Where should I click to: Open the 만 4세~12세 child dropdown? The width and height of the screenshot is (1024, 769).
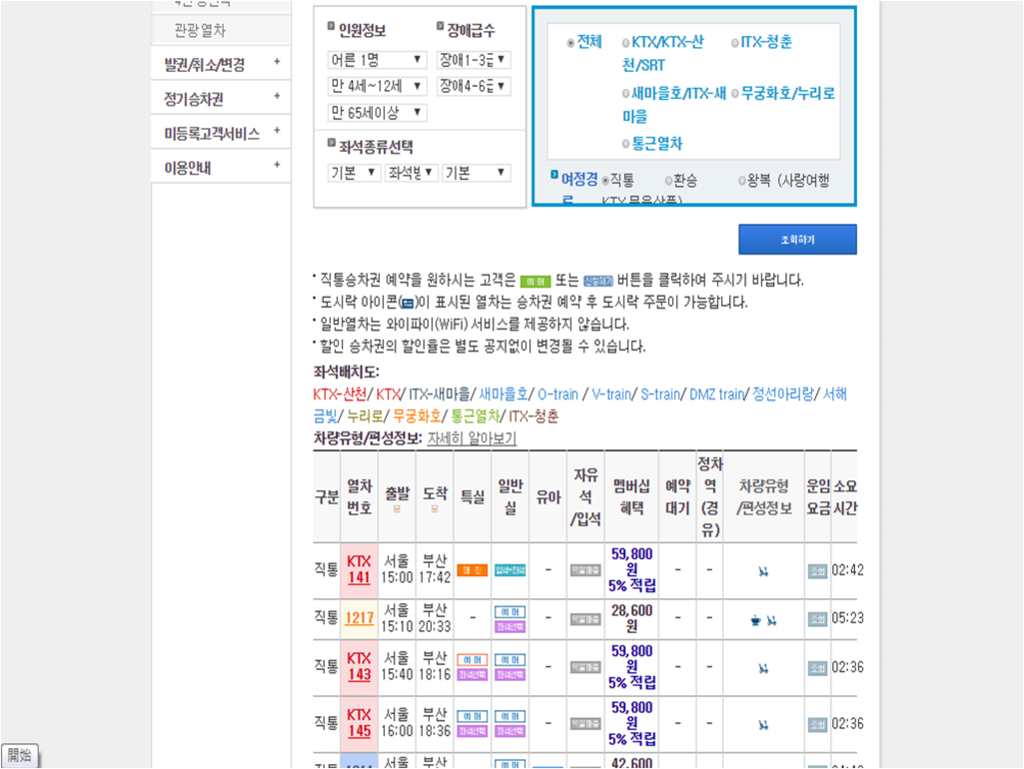pyautogui.click(x=377, y=86)
